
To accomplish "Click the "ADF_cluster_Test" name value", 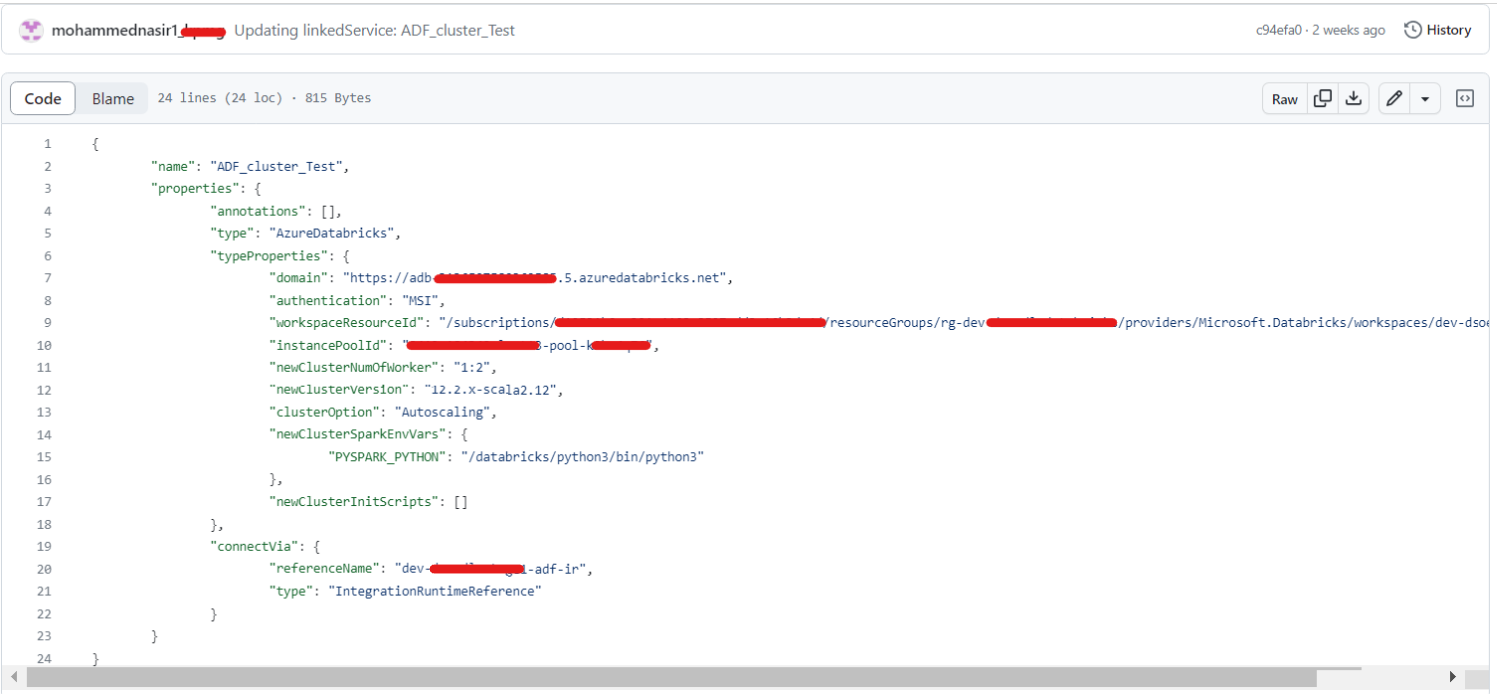I will click(x=277, y=166).
